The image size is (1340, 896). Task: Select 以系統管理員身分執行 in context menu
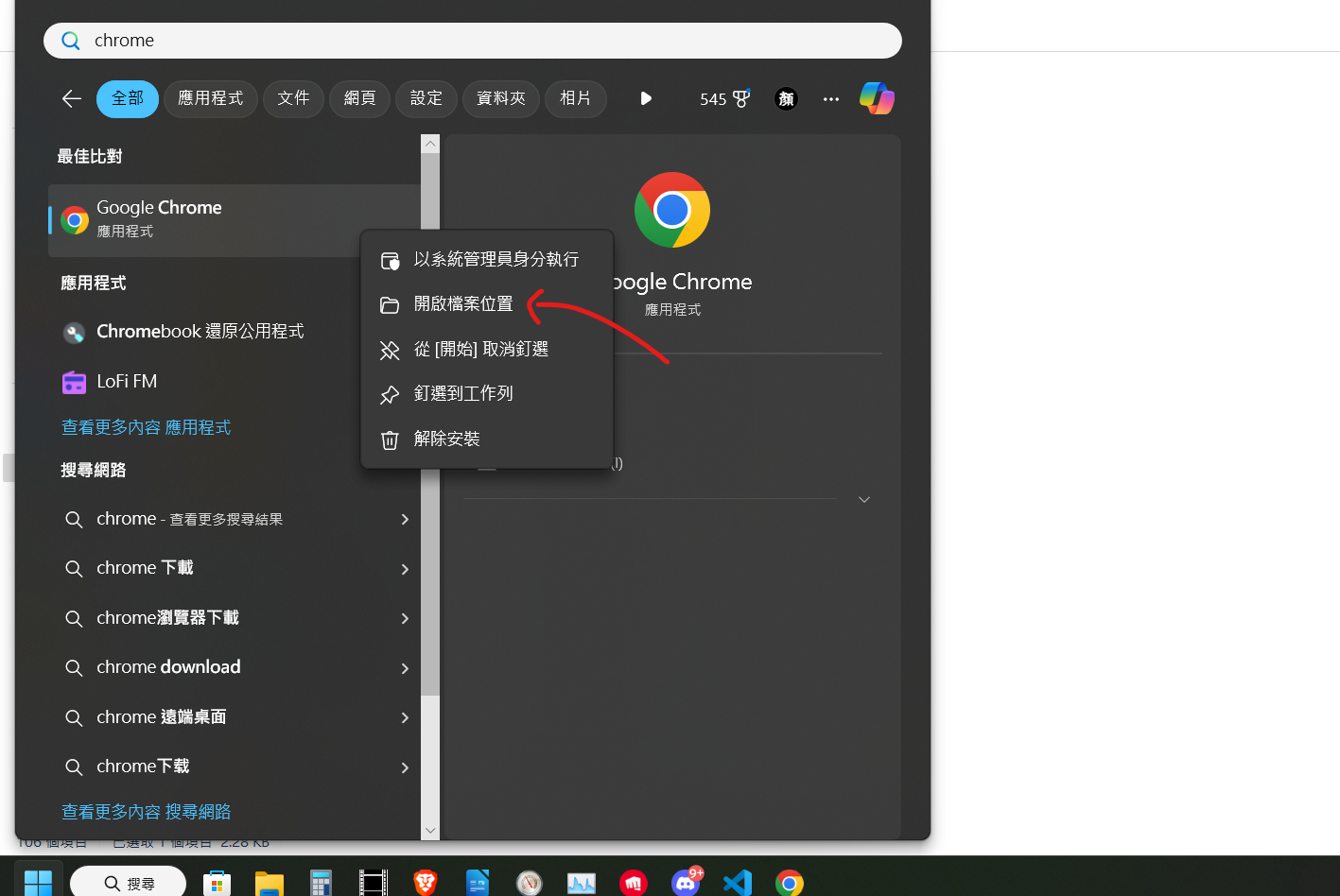(487, 260)
